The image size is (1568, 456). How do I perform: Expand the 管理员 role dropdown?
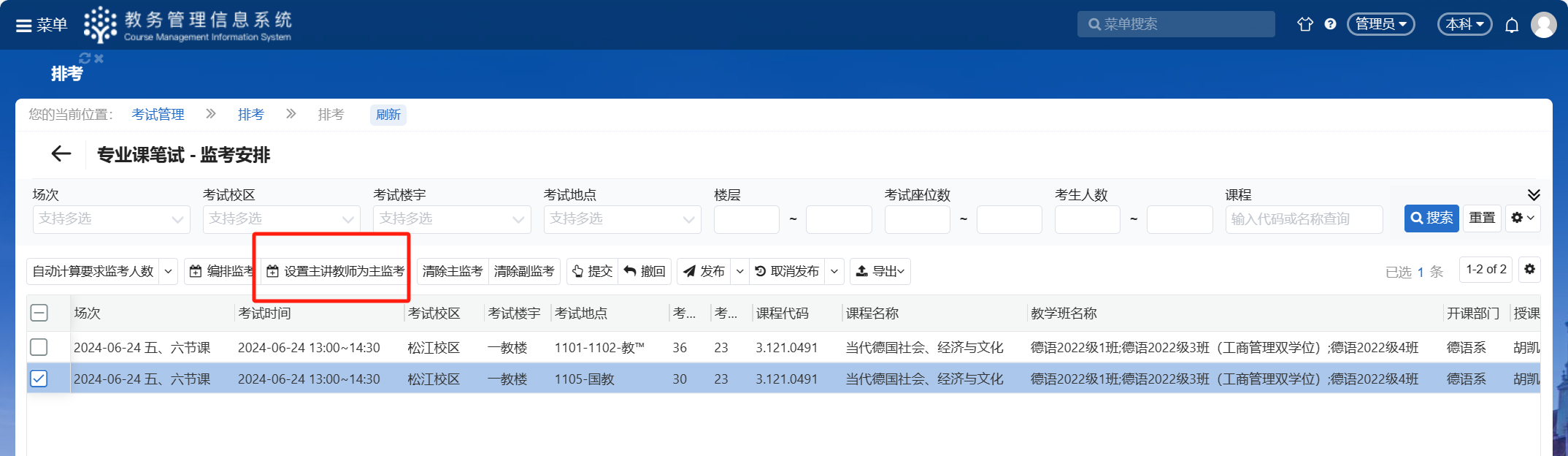coord(1380,24)
